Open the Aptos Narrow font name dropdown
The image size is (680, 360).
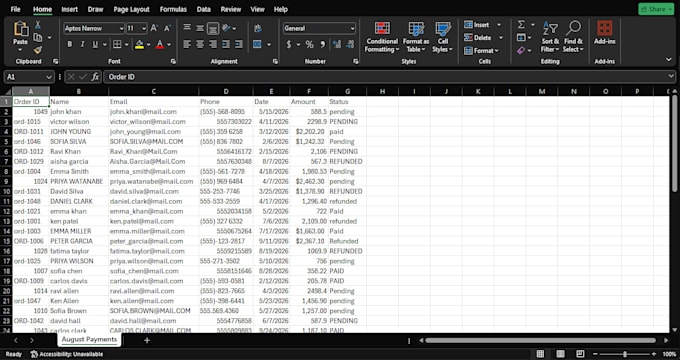point(121,29)
